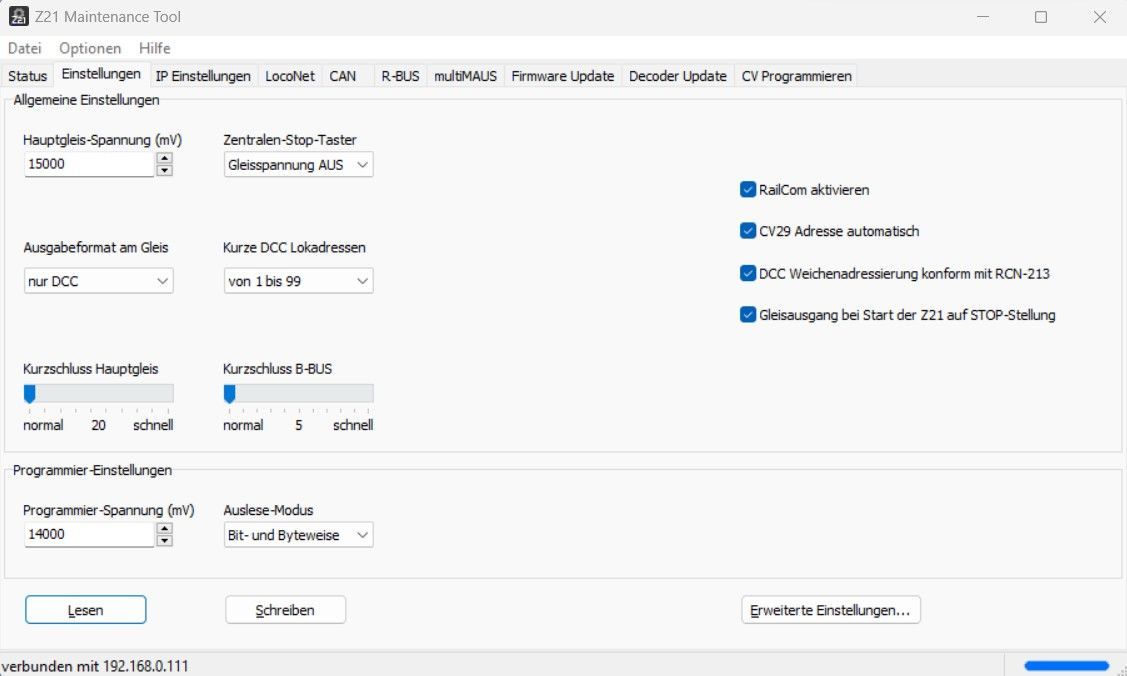Click the status text 'verbunden mit 192.168.0.111'
1127x676 pixels.
point(95,667)
